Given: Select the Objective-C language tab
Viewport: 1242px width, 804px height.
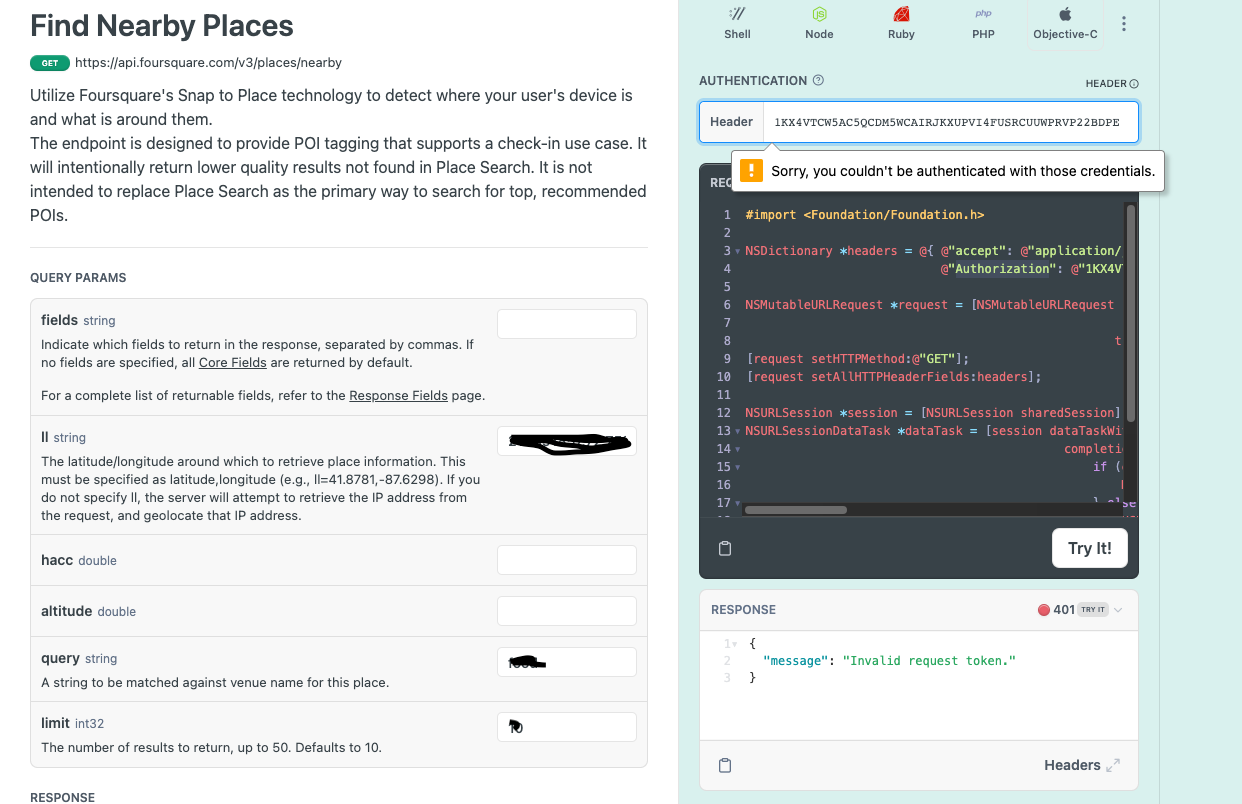Looking at the screenshot, I should coord(1065,23).
